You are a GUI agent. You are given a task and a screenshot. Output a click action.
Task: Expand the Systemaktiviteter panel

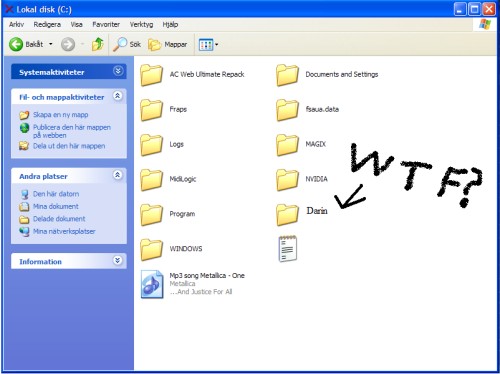(118, 71)
